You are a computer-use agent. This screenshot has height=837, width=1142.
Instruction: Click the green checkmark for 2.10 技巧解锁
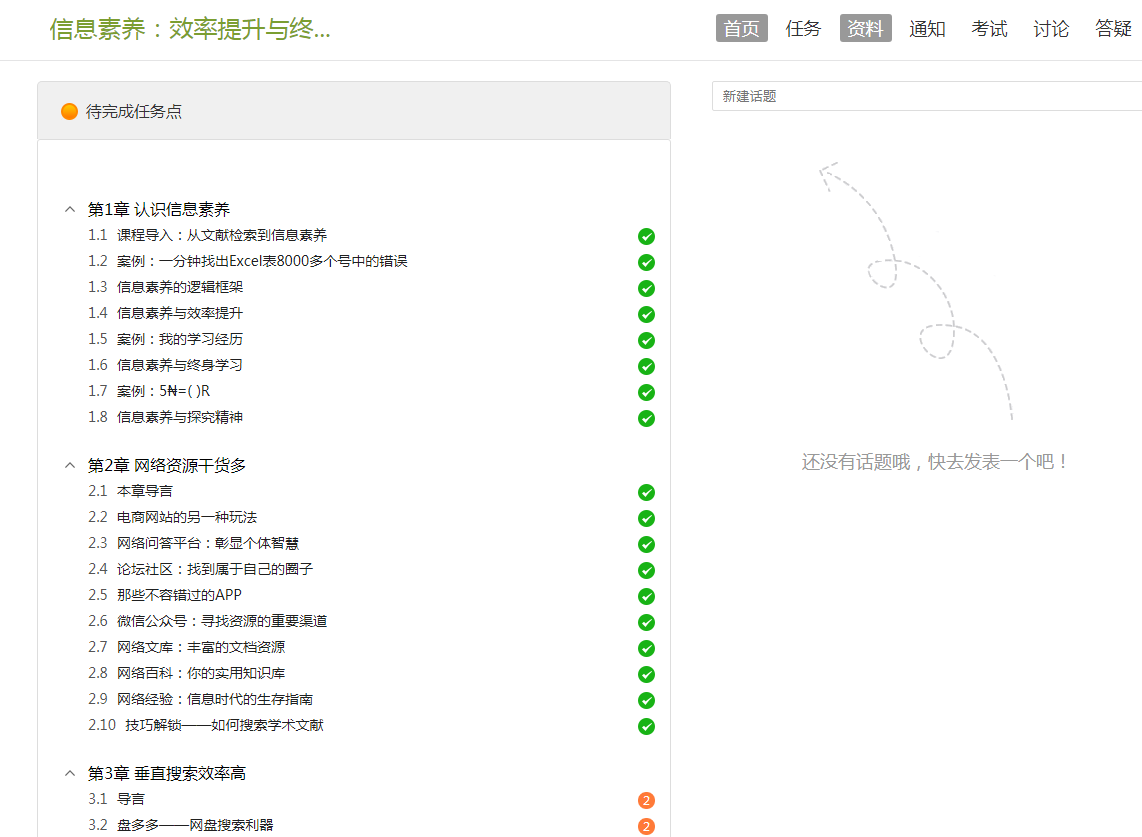click(x=646, y=727)
